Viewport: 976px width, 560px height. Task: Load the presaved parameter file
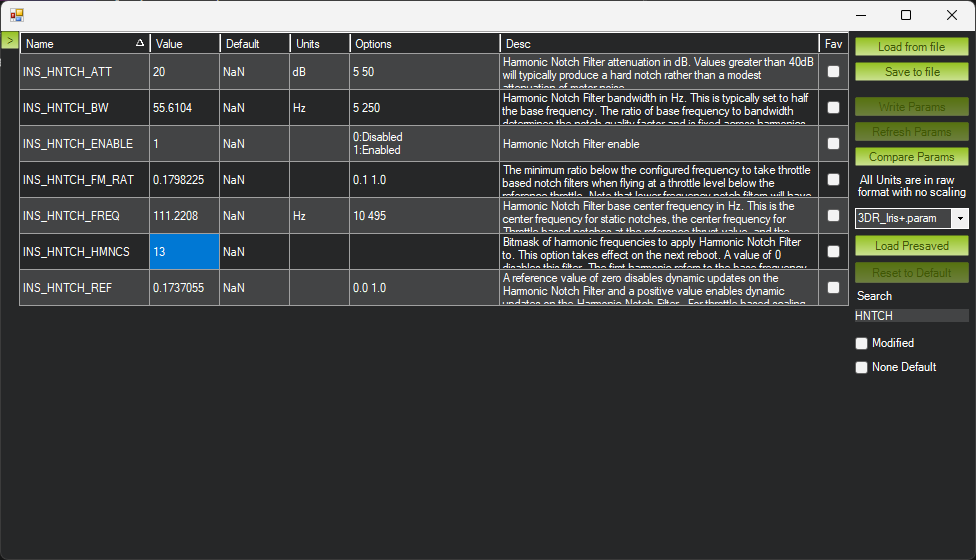coord(911,246)
